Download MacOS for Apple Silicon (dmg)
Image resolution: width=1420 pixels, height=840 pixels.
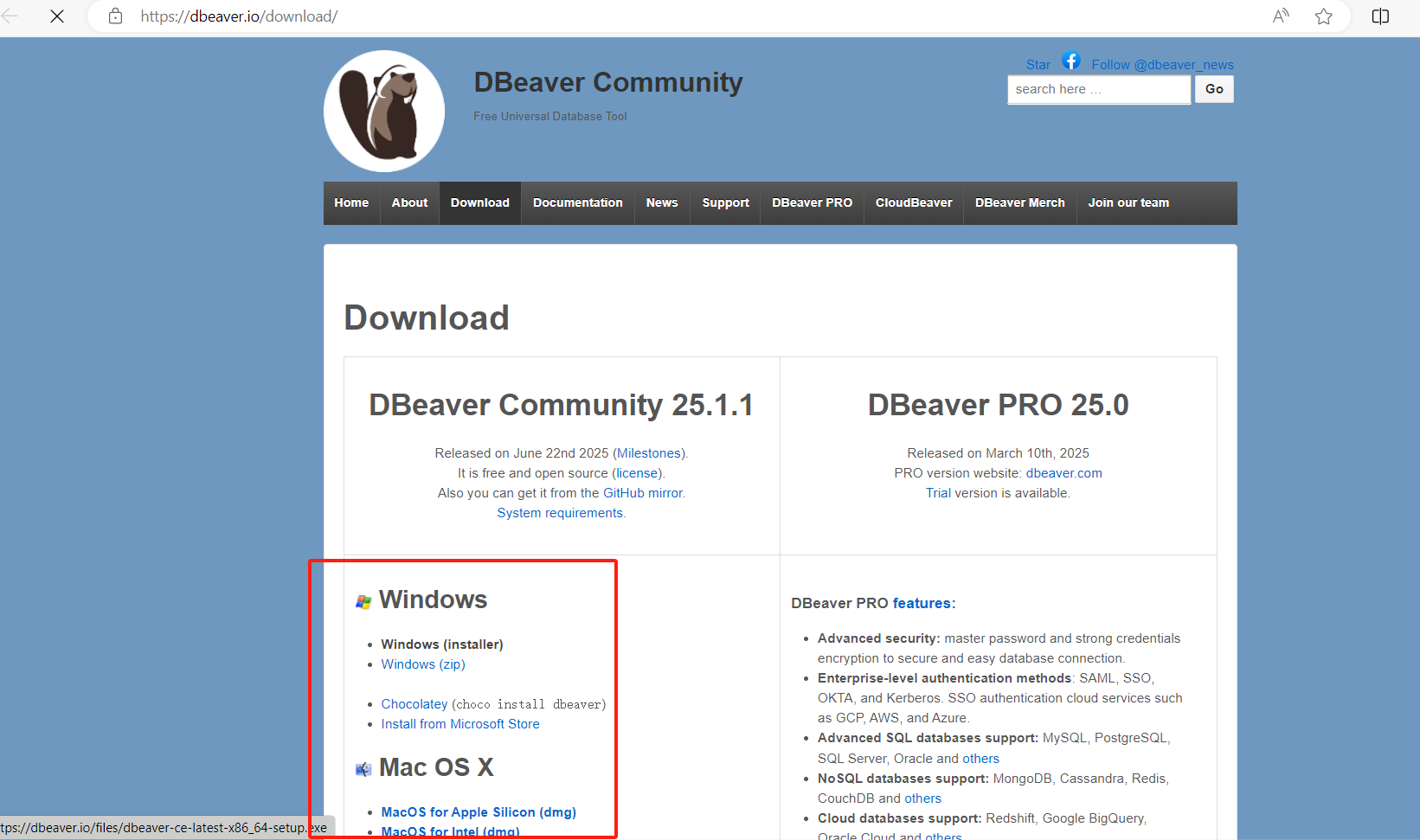point(479,811)
